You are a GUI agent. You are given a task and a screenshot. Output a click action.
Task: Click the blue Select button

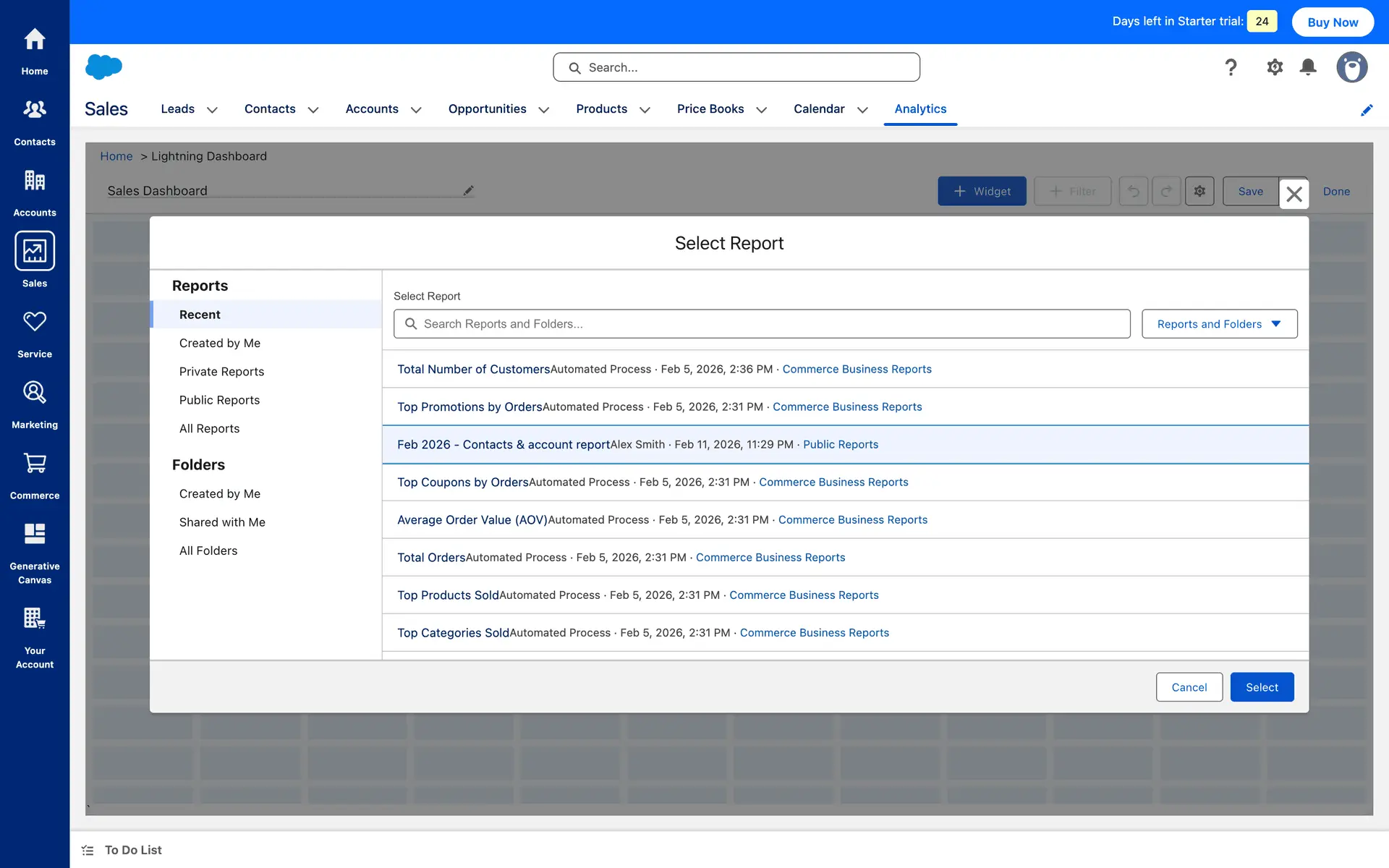pyautogui.click(x=1261, y=687)
